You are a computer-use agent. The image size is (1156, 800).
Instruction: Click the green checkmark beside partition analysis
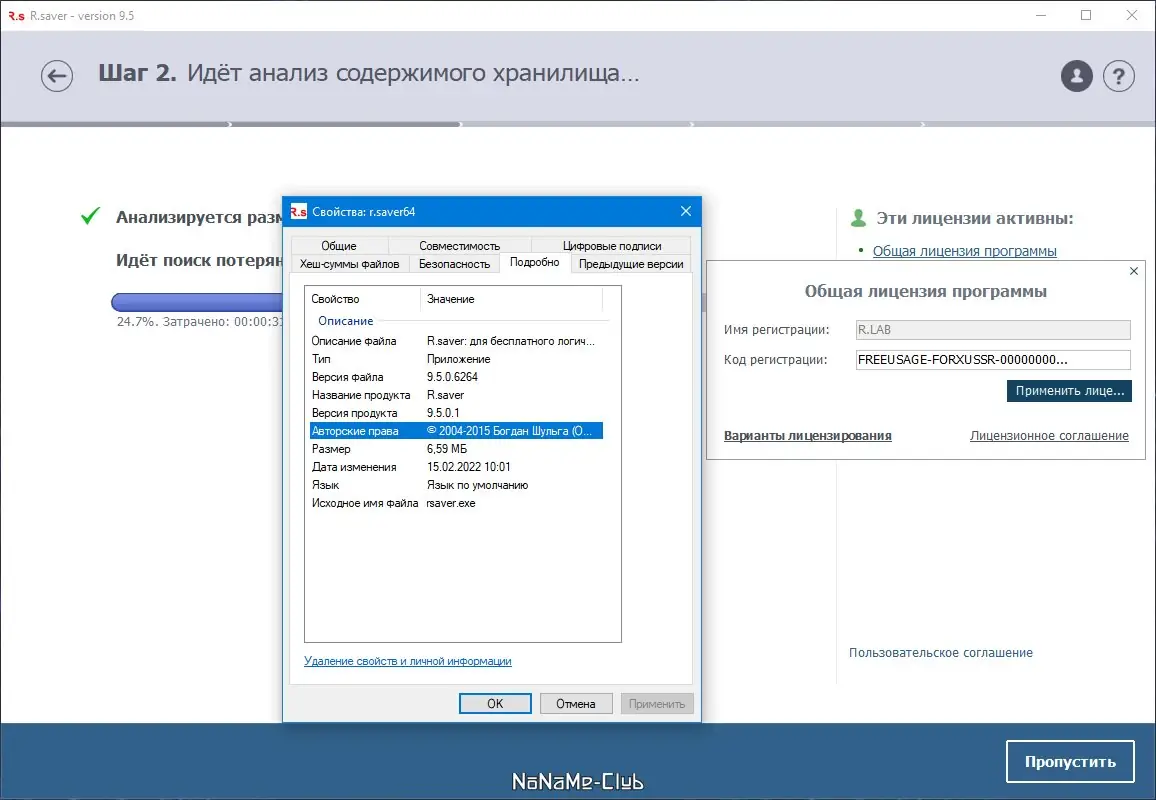pyautogui.click(x=90, y=216)
